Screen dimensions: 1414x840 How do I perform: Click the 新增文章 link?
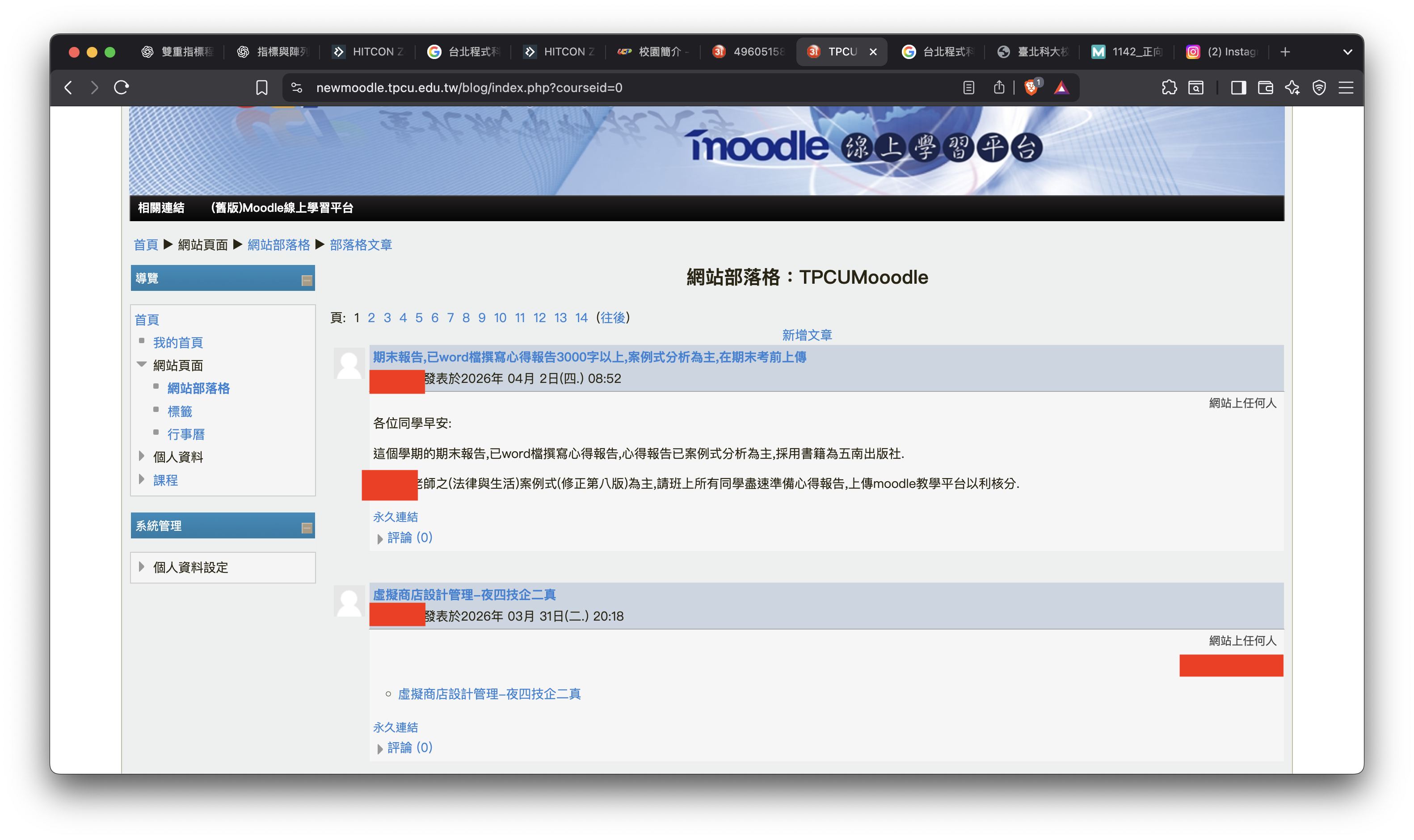pos(807,335)
